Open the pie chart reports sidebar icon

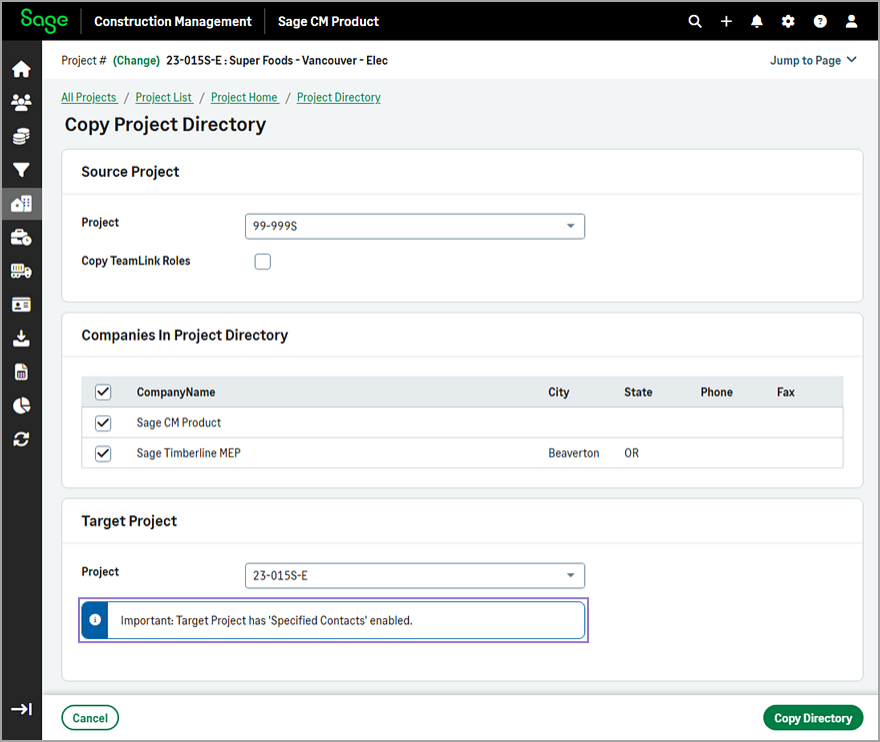click(21, 405)
